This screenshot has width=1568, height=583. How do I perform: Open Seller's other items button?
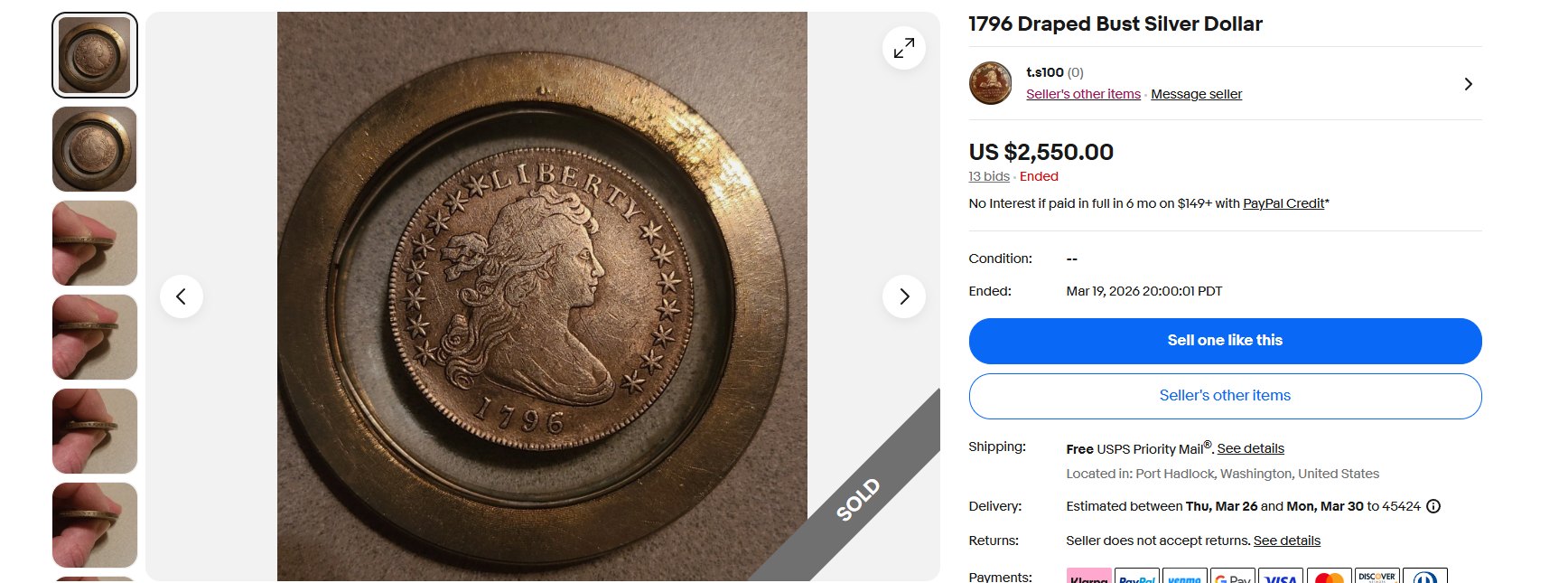(1225, 396)
